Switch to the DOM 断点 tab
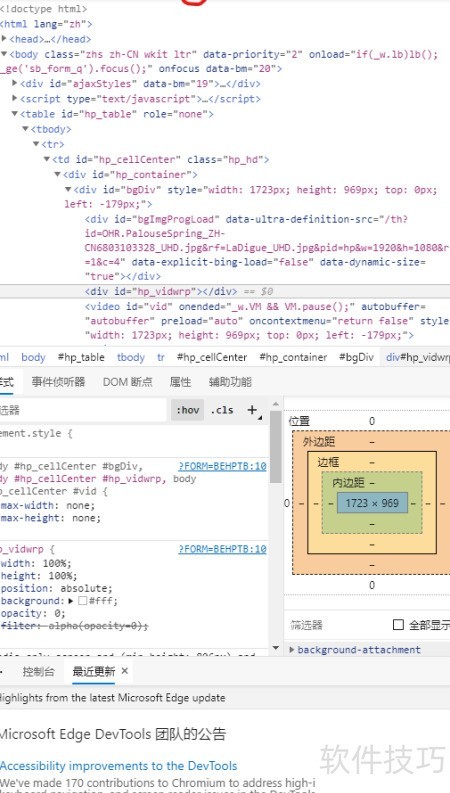 (127, 382)
